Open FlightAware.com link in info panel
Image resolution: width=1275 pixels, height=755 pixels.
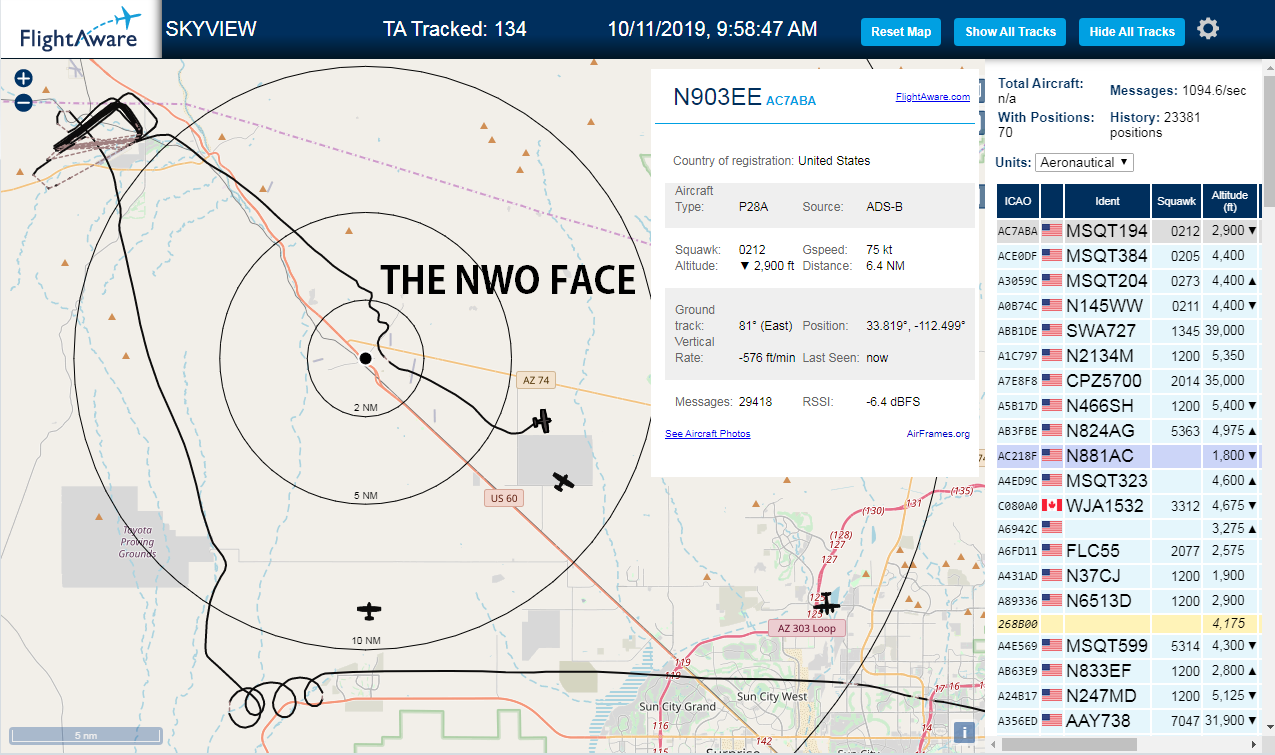[933, 97]
